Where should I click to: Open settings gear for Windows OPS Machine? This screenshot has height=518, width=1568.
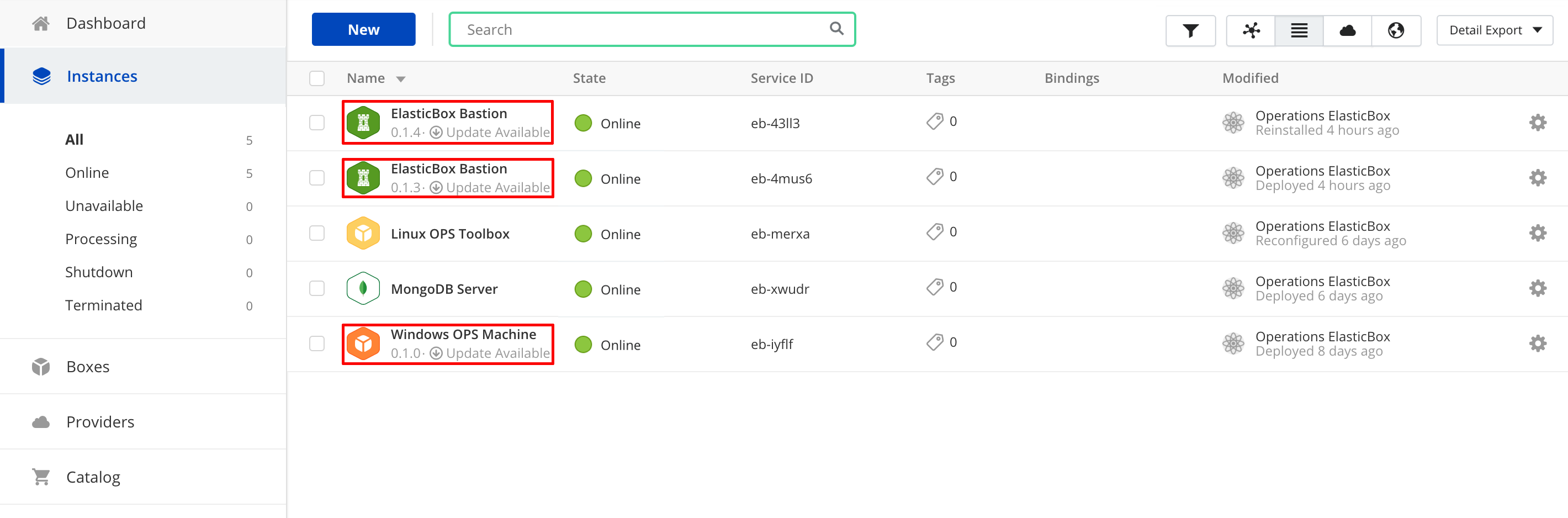(1538, 344)
